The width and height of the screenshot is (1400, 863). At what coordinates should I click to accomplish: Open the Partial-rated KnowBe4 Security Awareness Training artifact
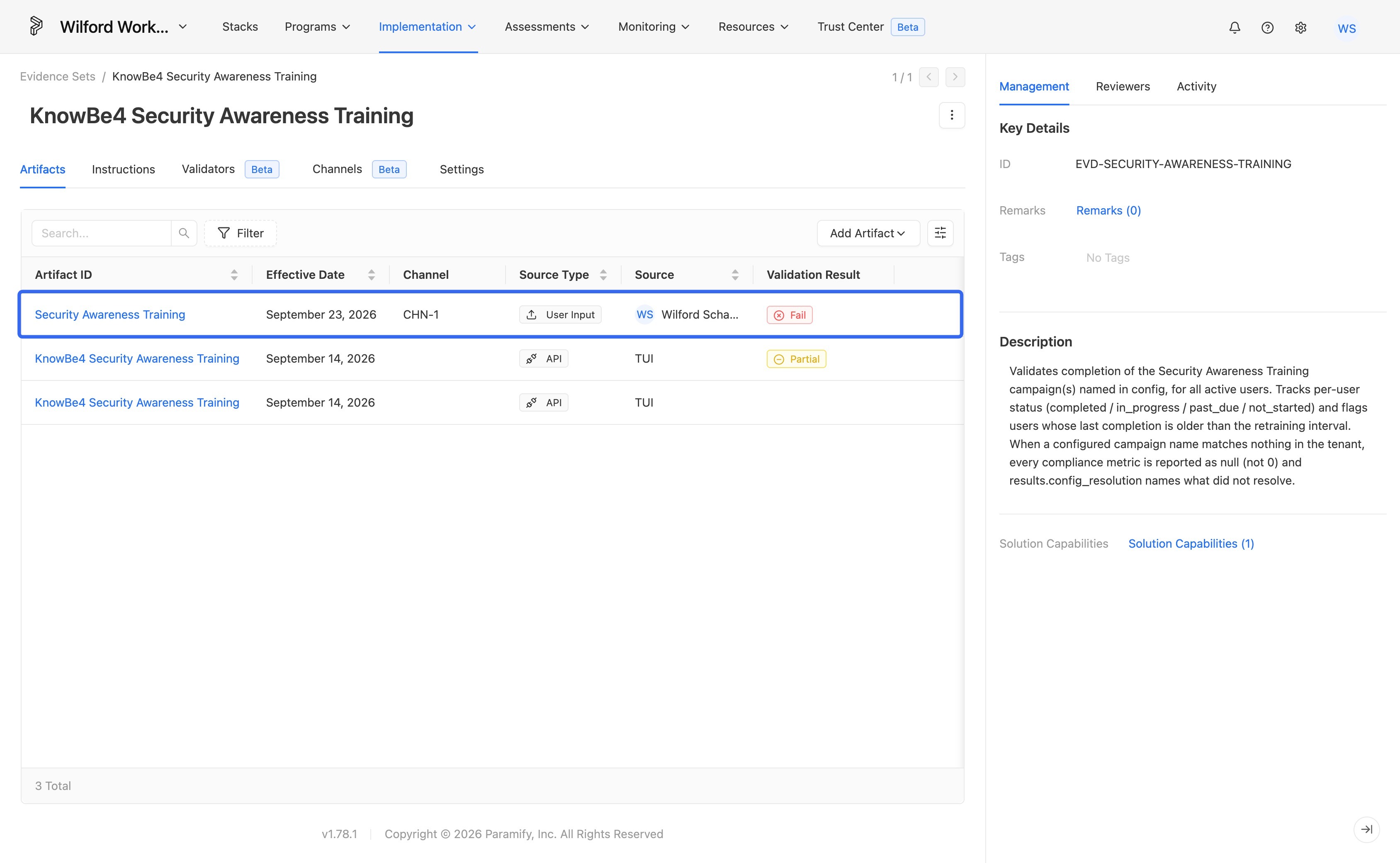pos(137,358)
